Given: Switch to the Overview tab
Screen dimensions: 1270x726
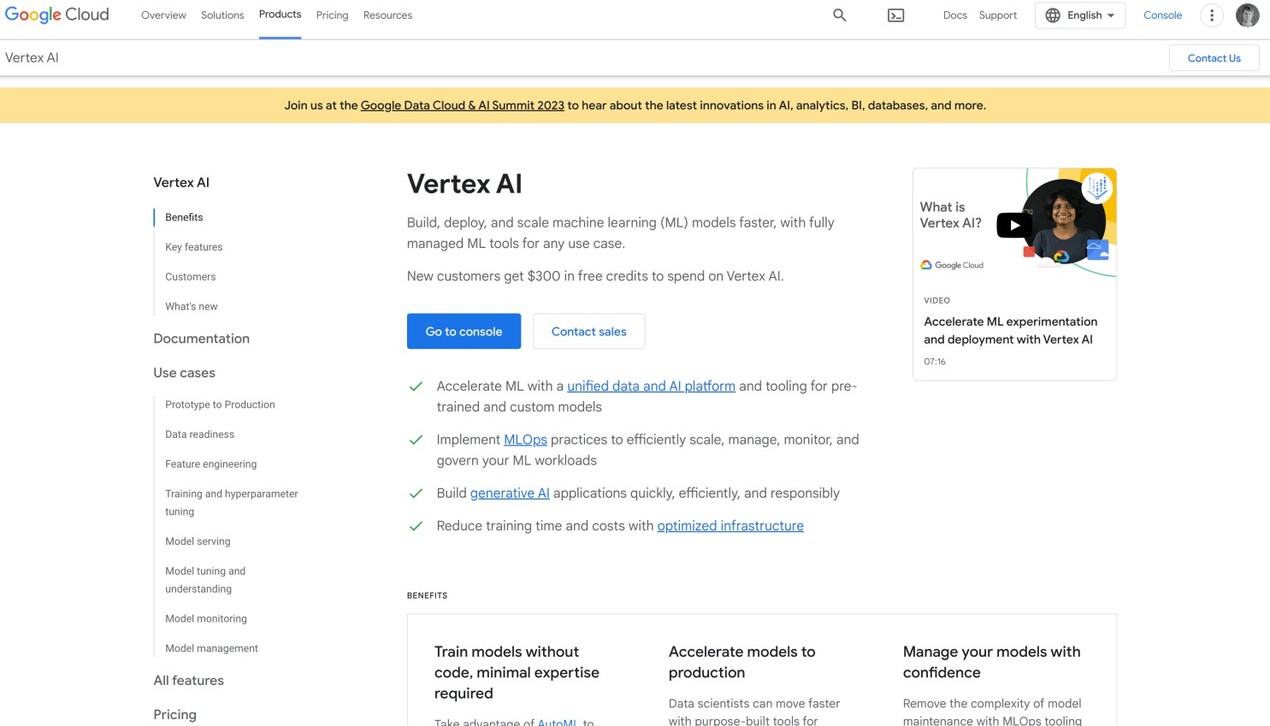Looking at the screenshot, I should 163,15.
